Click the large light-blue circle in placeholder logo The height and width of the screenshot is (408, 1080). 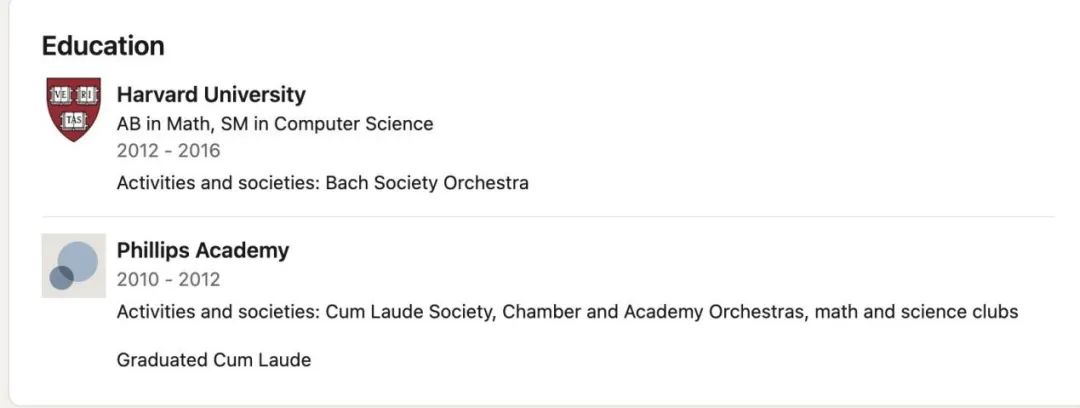tap(78, 262)
